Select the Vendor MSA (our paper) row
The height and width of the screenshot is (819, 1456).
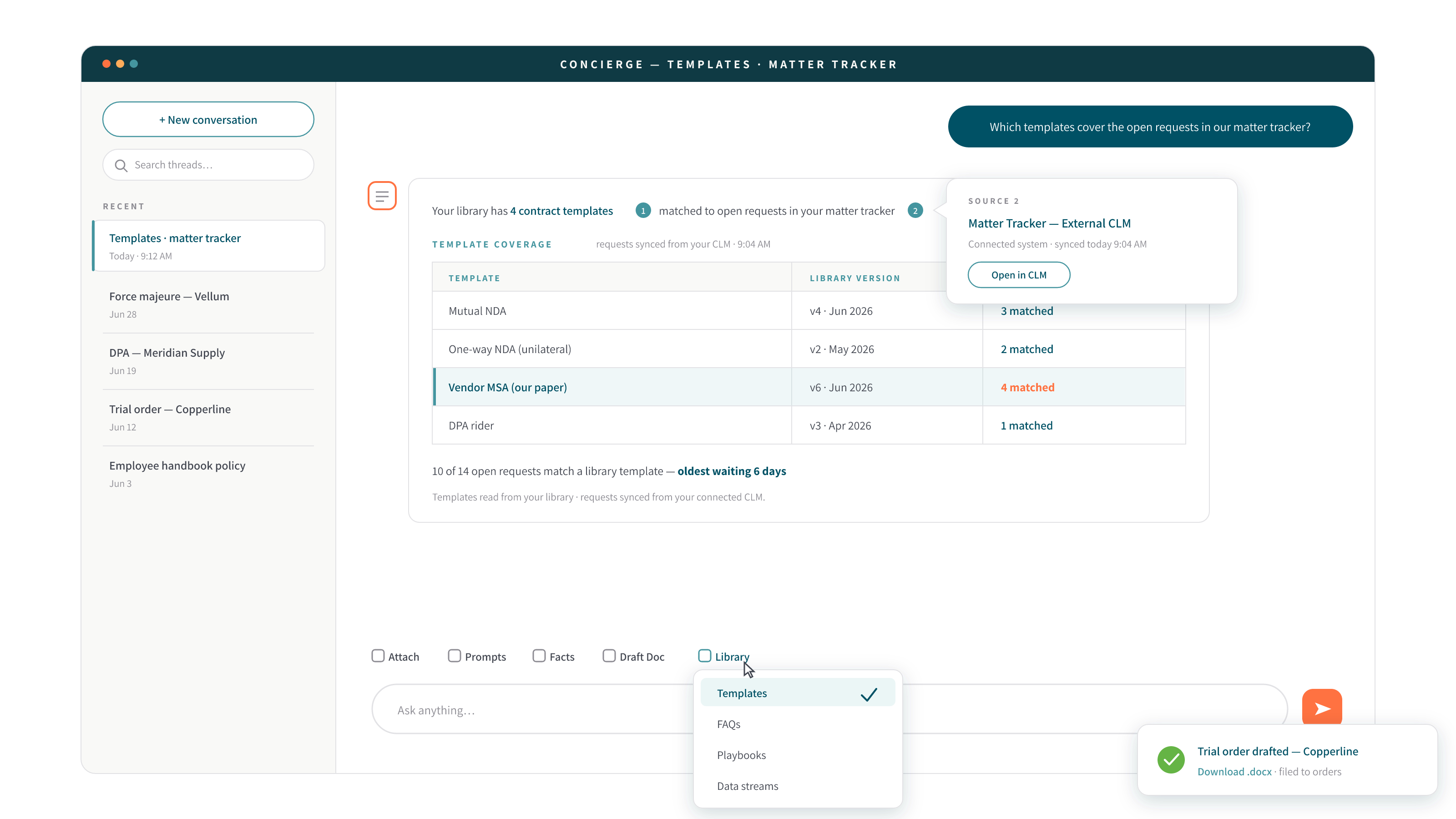pyautogui.click(x=809, y=387)
